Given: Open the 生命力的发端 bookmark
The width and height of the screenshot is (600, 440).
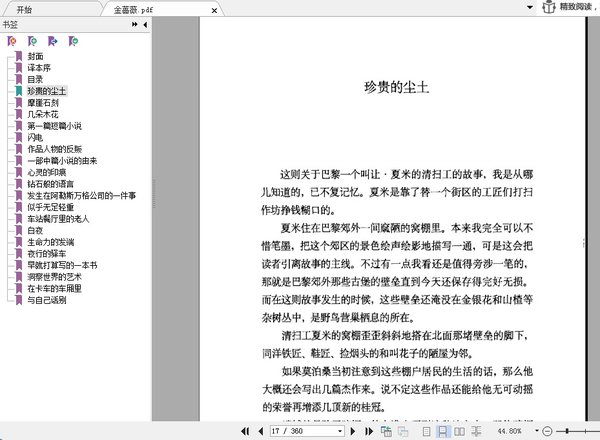Looking at the screenshot, I should pyautogui.click(x=51, y=242).
